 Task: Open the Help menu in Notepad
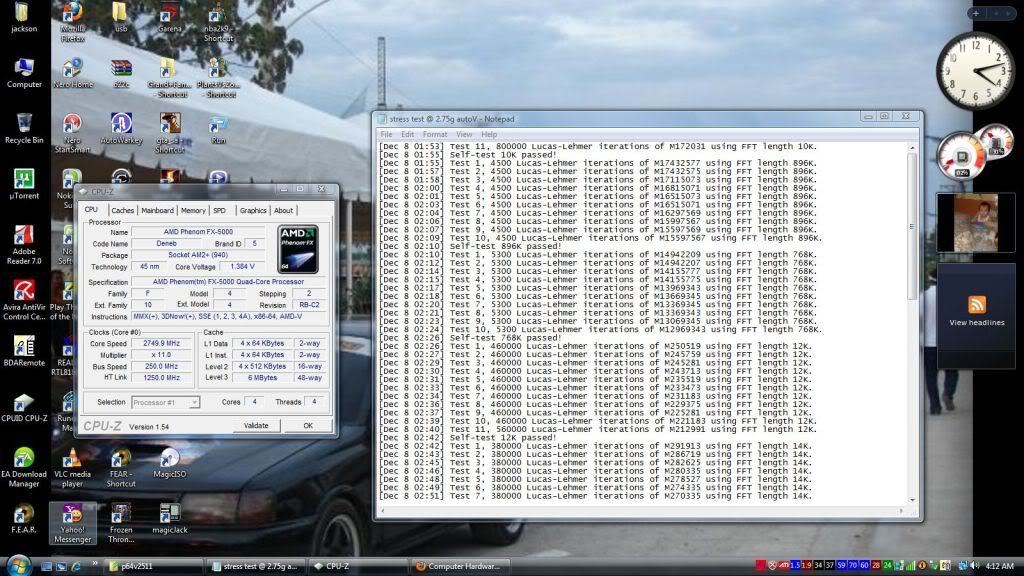click(489, 135)
